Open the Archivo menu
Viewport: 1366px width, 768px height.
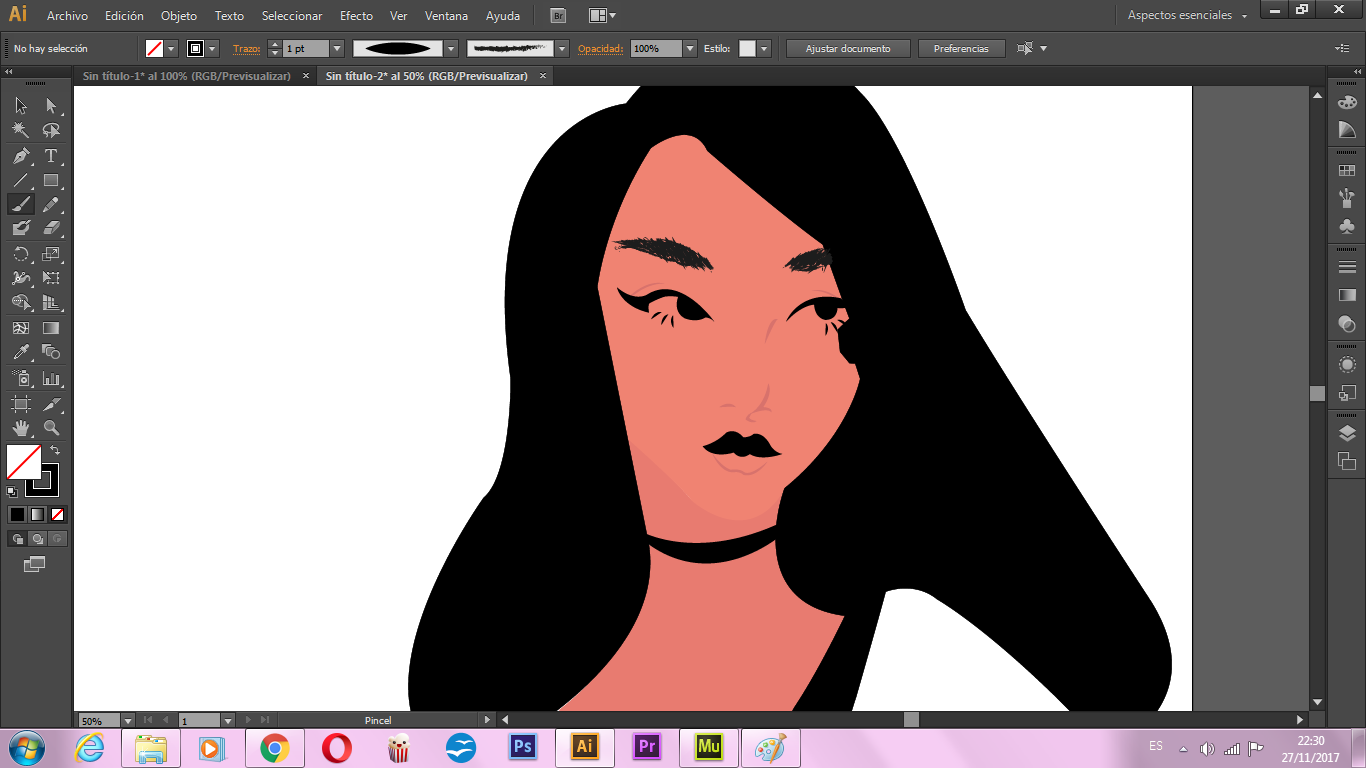pyautogui.click(x=67, y=16)
